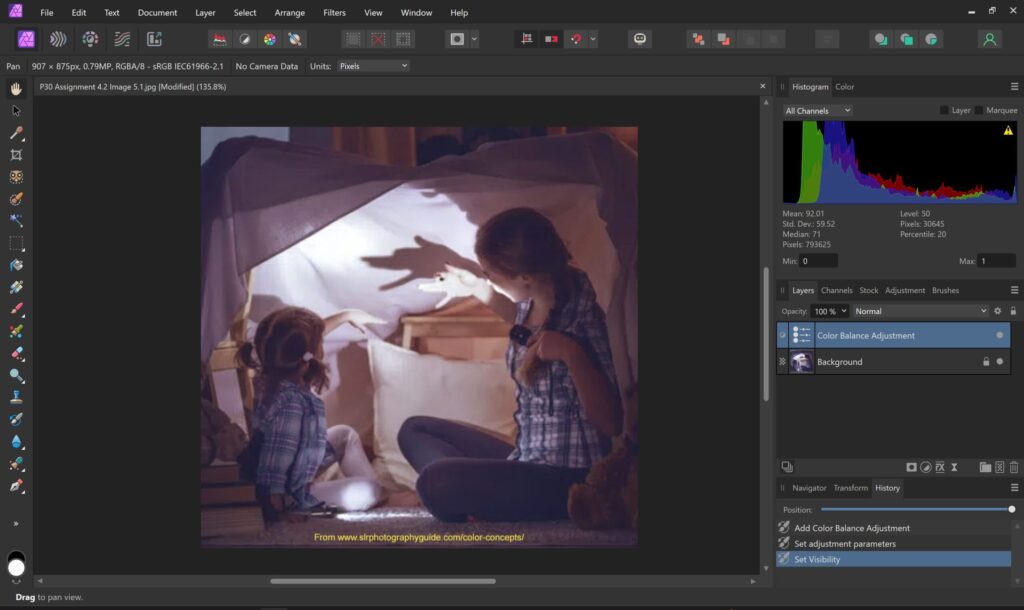The height and width of the screenshot is (610, 1024).
Task: Open the Layer Effects fx icon
Action: pyautogui.click(x=940, y=467)
